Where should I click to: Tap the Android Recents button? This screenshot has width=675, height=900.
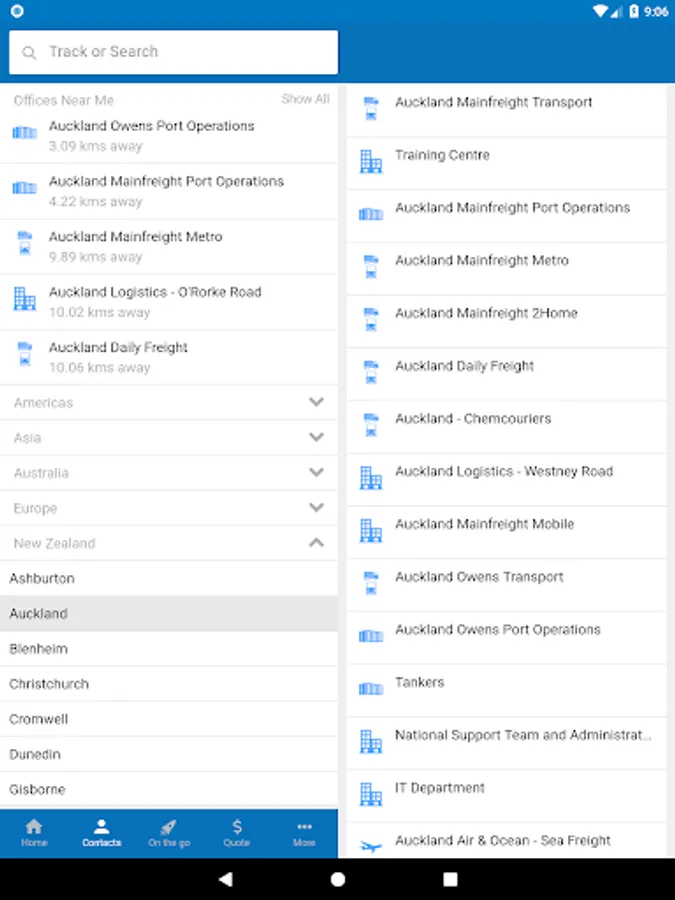450,879
